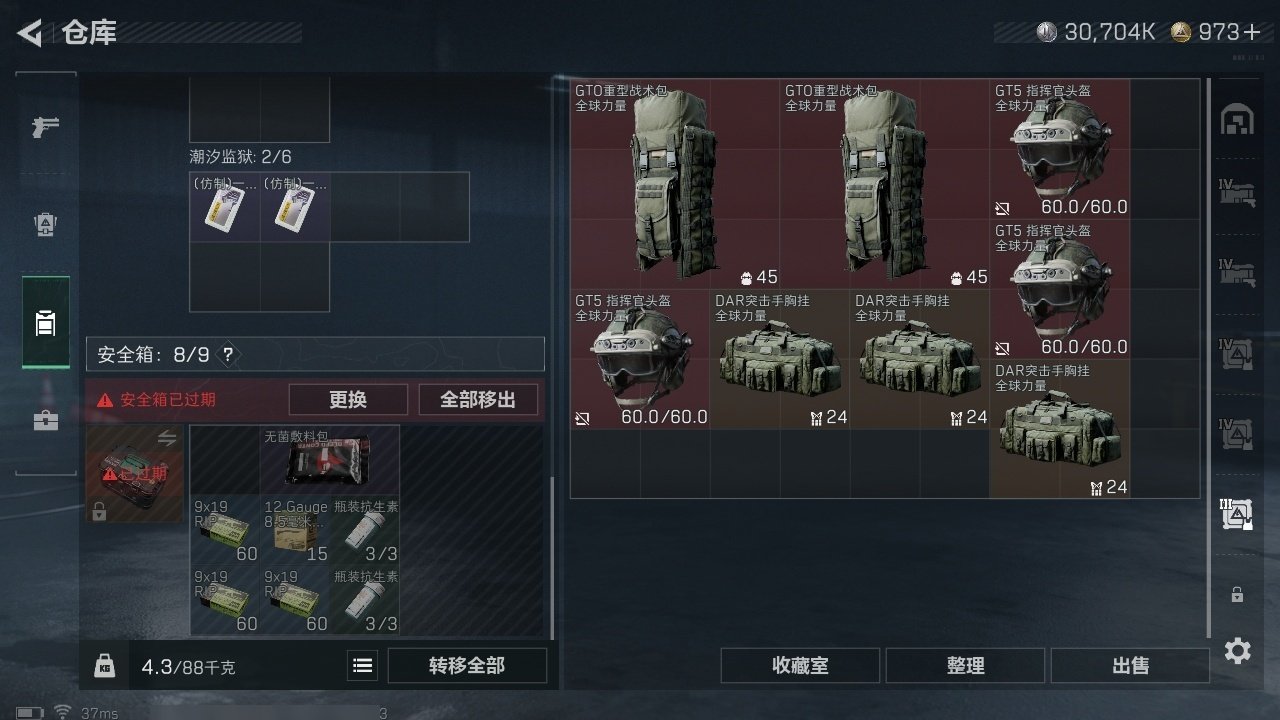Open the 收藏室 button
The width and height of the screenshot is (1280, 720).
click(x=800, y=665)
